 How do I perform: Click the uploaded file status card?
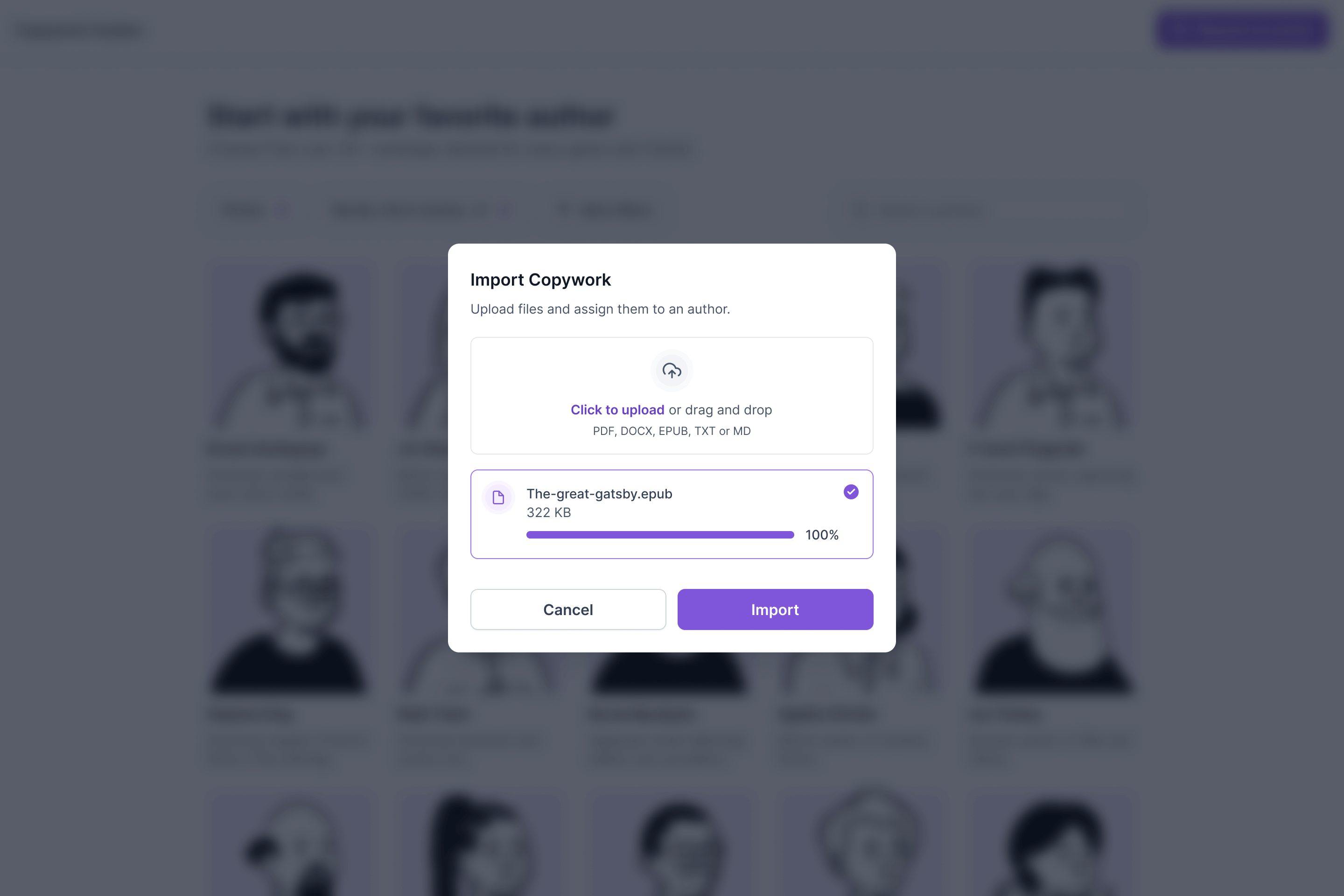(672, 514)
